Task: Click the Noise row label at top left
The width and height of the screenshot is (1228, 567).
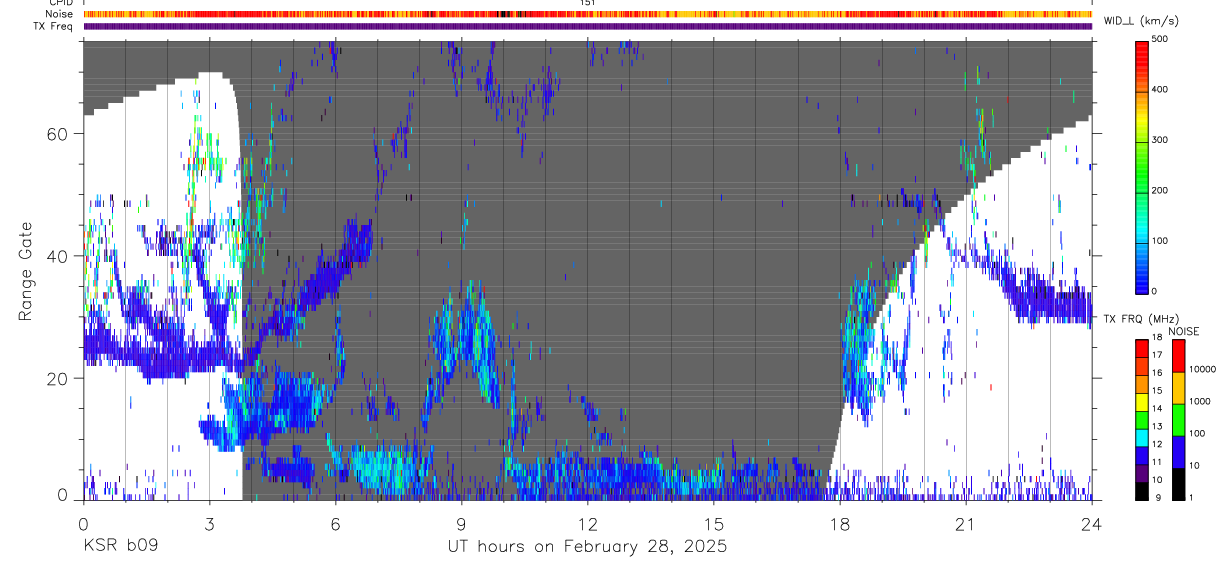Action: pos(60,14)
